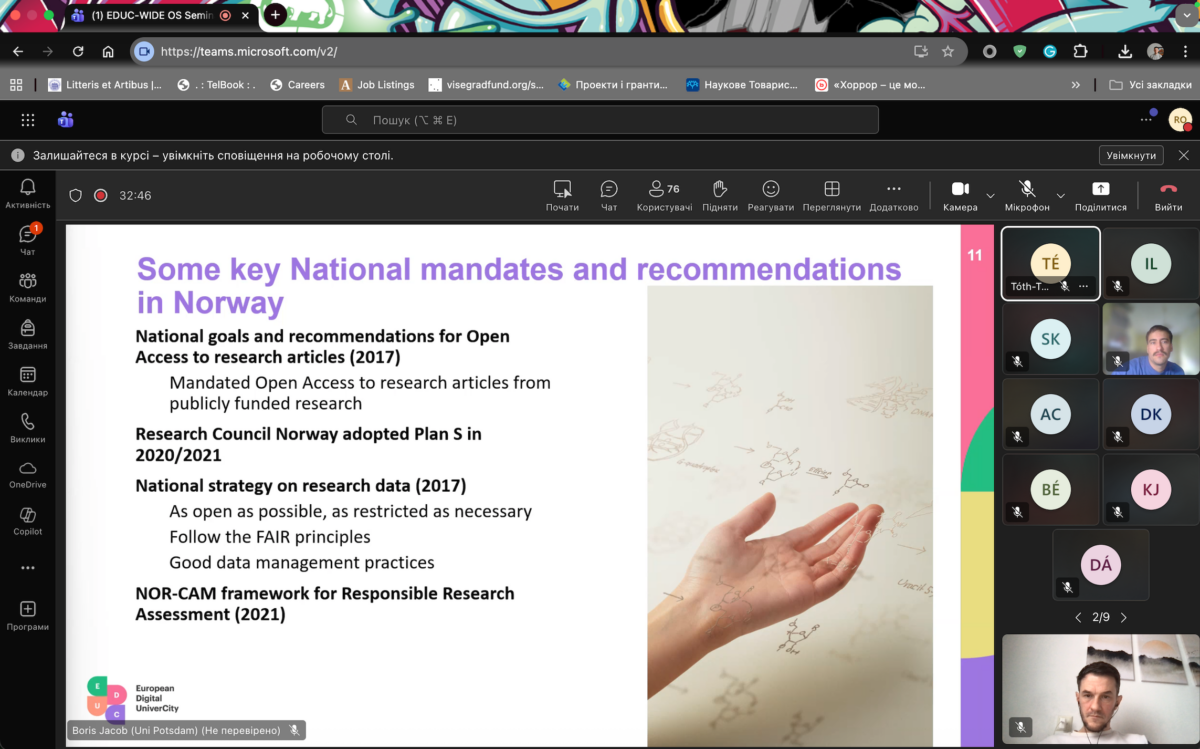The height and width of the screenshot is (749, 1200).
Task: Go to next participants page
Action: coord(1124,617)
